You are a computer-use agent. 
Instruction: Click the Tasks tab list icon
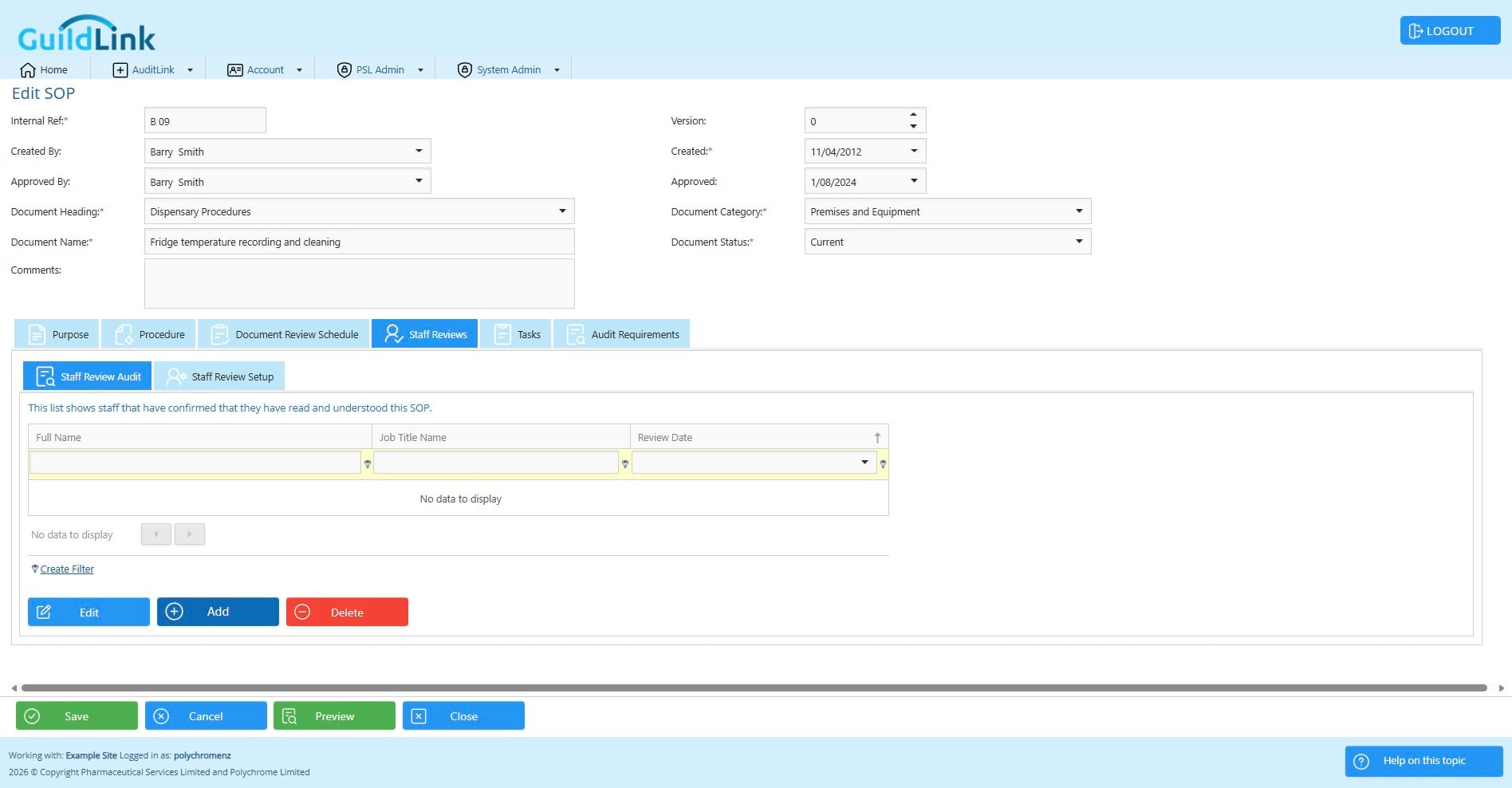[502, 334]
